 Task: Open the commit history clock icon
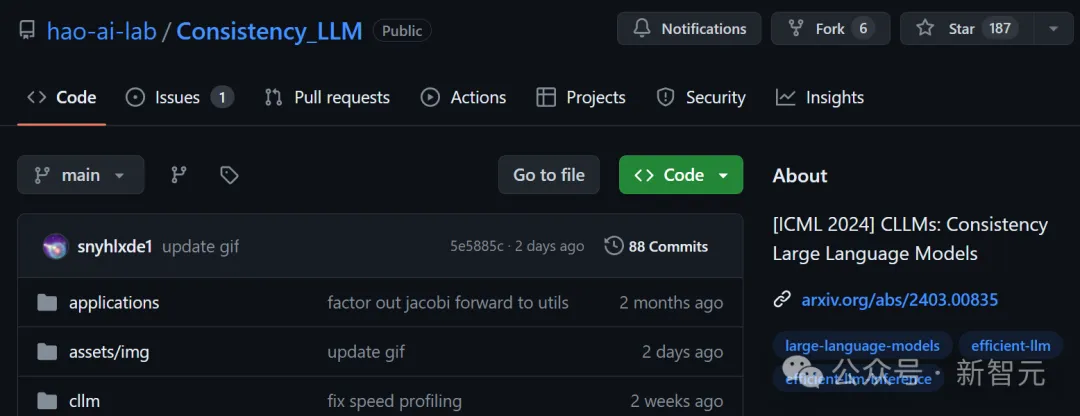[x=614, y=246]
